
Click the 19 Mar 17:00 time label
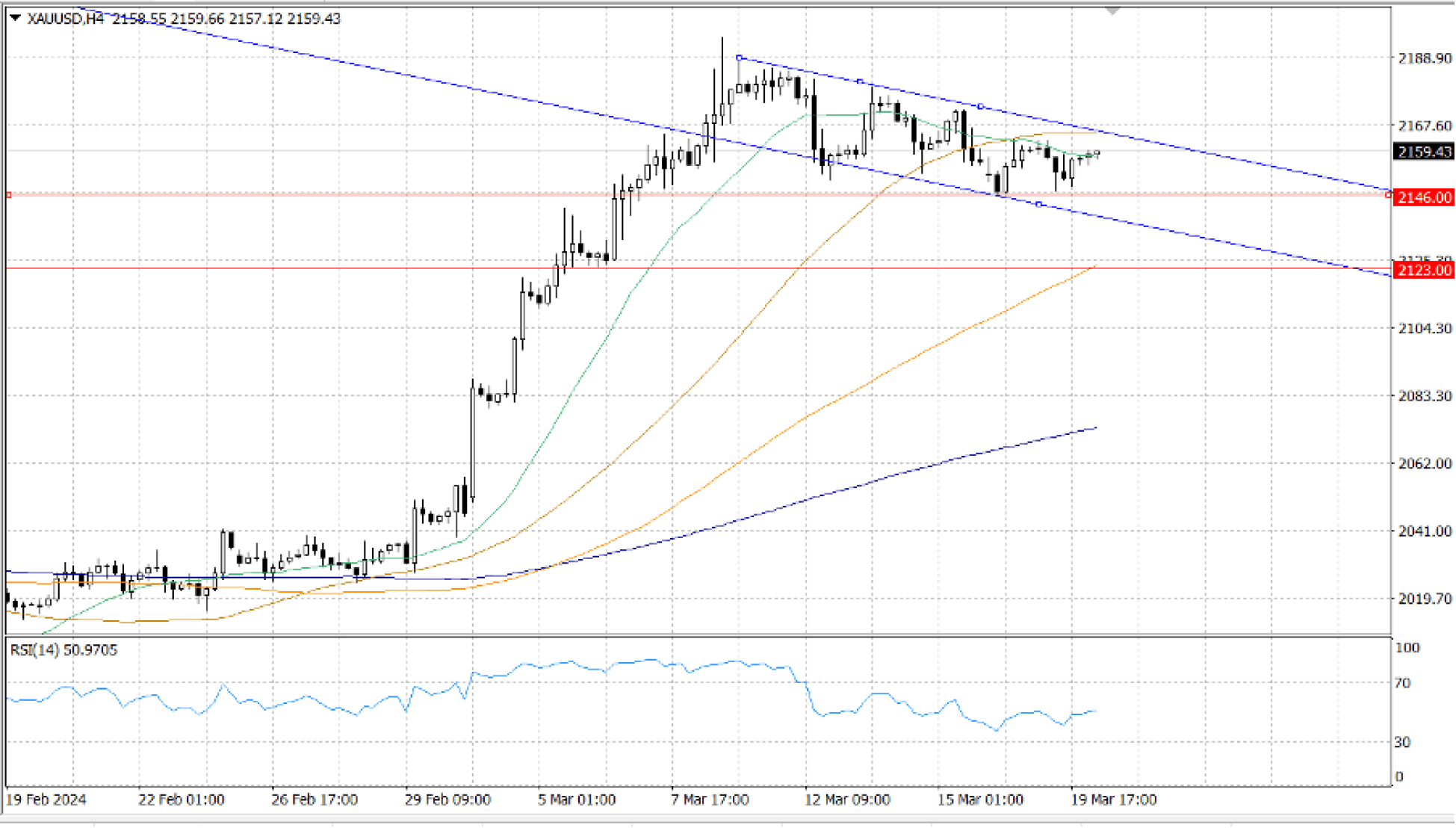1113,800
